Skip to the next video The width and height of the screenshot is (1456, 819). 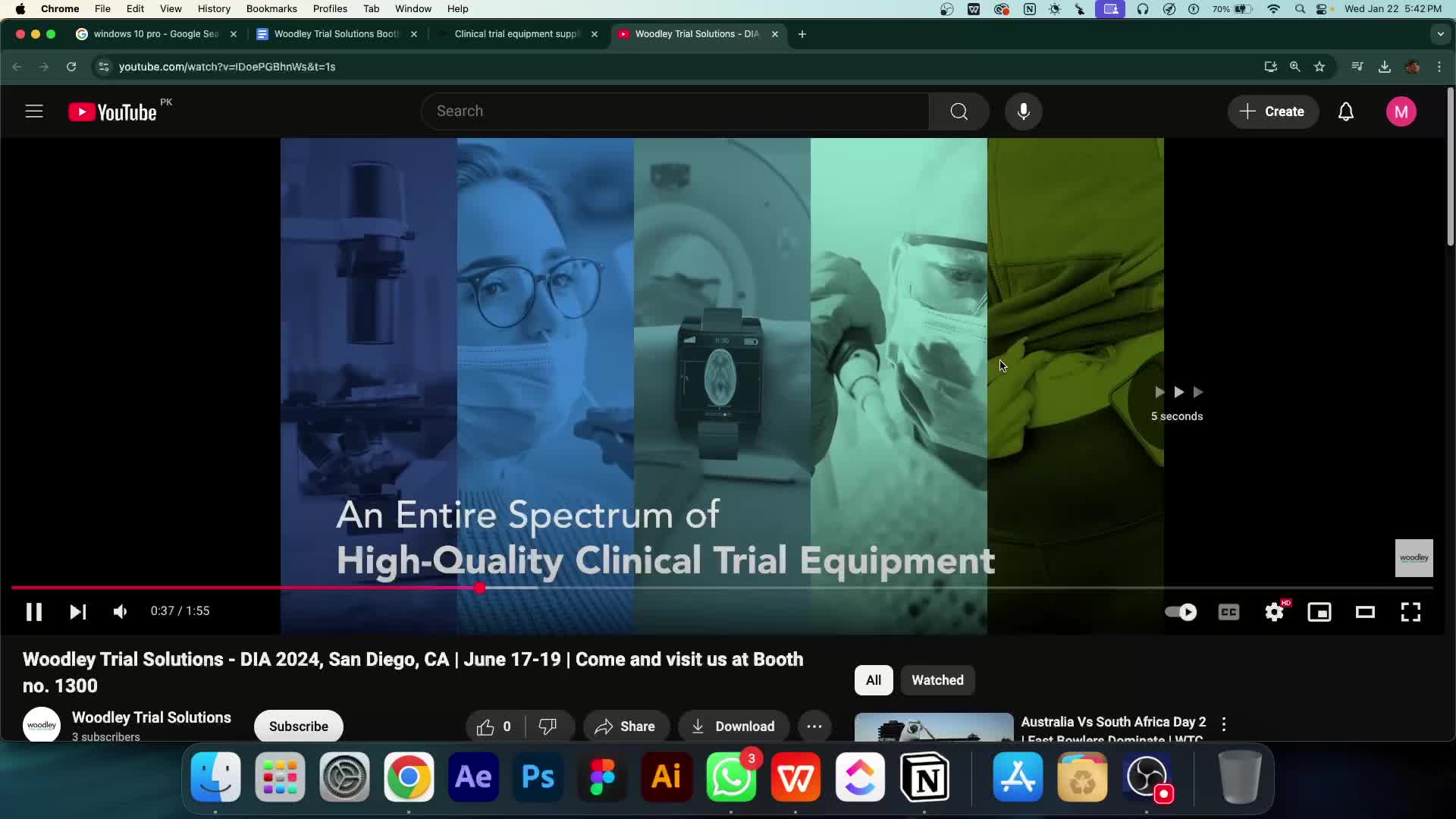pos(78,612)
